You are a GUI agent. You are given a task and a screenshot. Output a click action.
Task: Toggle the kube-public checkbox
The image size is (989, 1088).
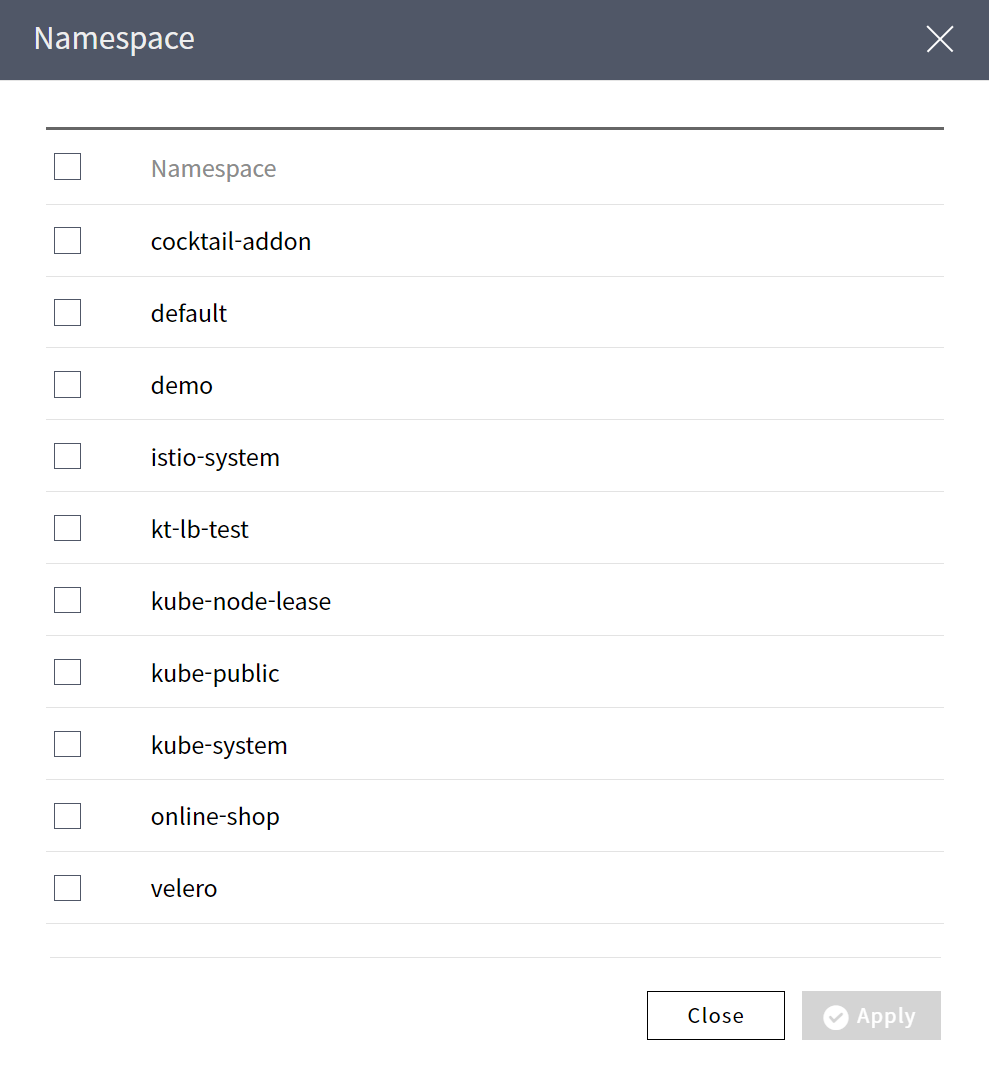[67, 673]
